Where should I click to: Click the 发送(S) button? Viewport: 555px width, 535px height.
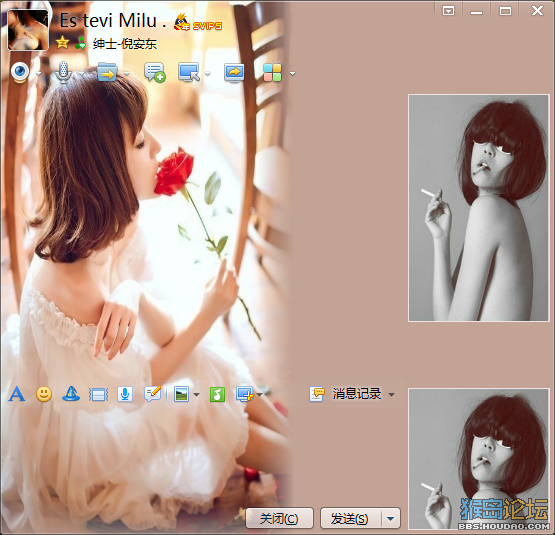pos(350,519)
